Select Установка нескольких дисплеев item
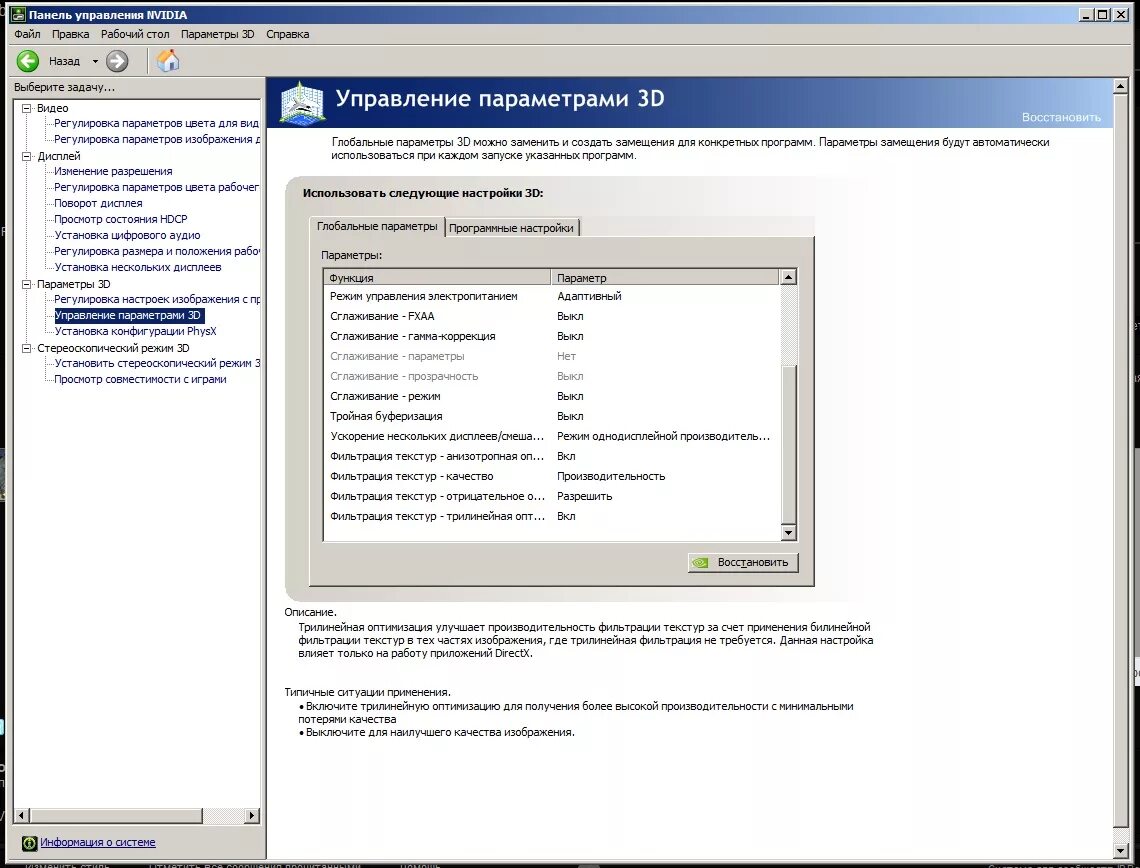This screenshot has height=868, width=1140. click(x=137, y=268)
